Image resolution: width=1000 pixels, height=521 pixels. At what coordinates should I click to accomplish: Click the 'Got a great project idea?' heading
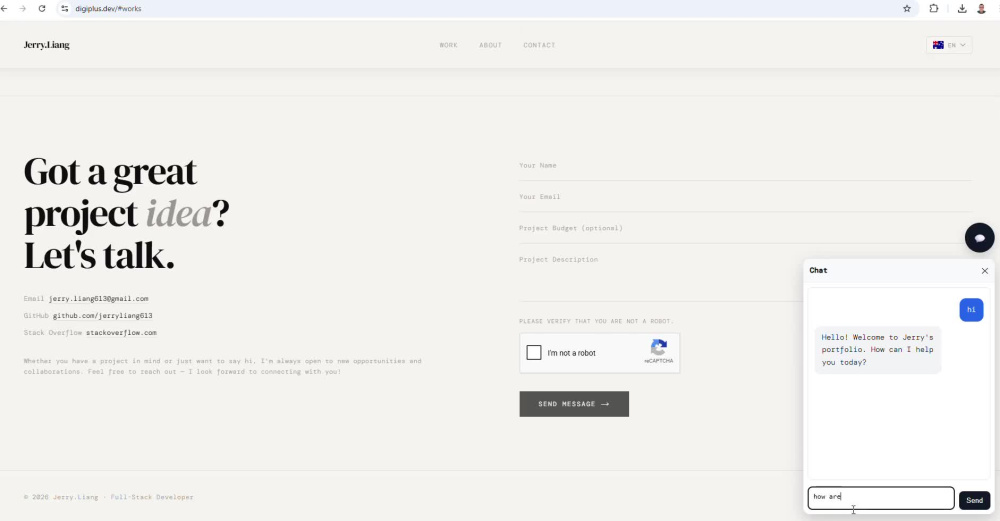click(126, 214)
